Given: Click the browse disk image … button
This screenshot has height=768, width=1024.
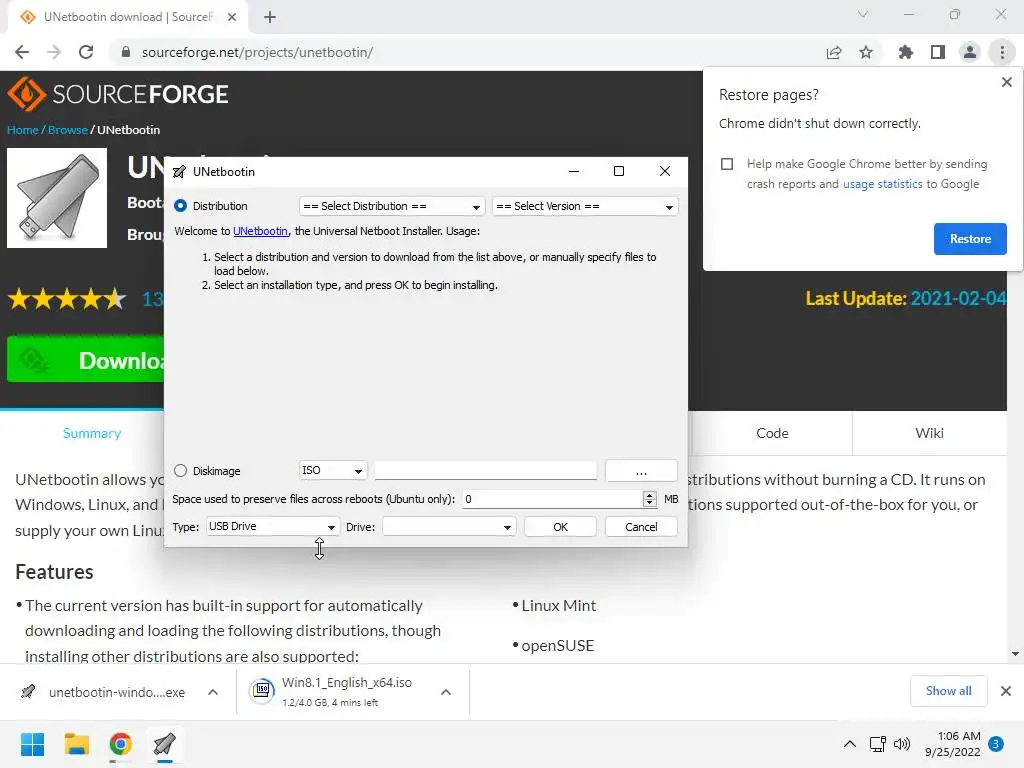Looking at the screenshot, I should (x=641, y=471).
